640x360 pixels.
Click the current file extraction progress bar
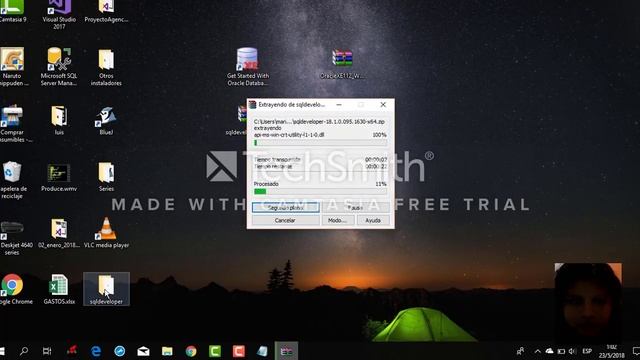click(x=320, y=143)
